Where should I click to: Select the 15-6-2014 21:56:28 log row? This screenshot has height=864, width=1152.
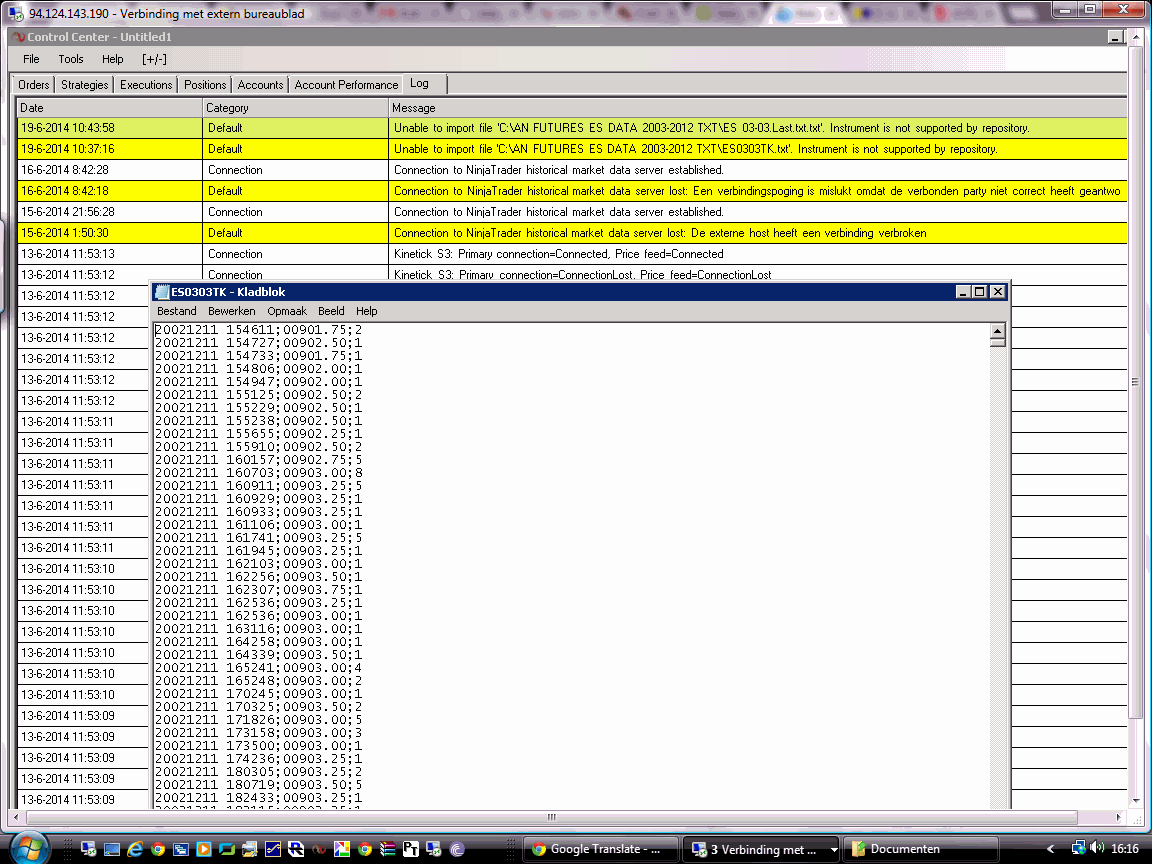(572, 212)
